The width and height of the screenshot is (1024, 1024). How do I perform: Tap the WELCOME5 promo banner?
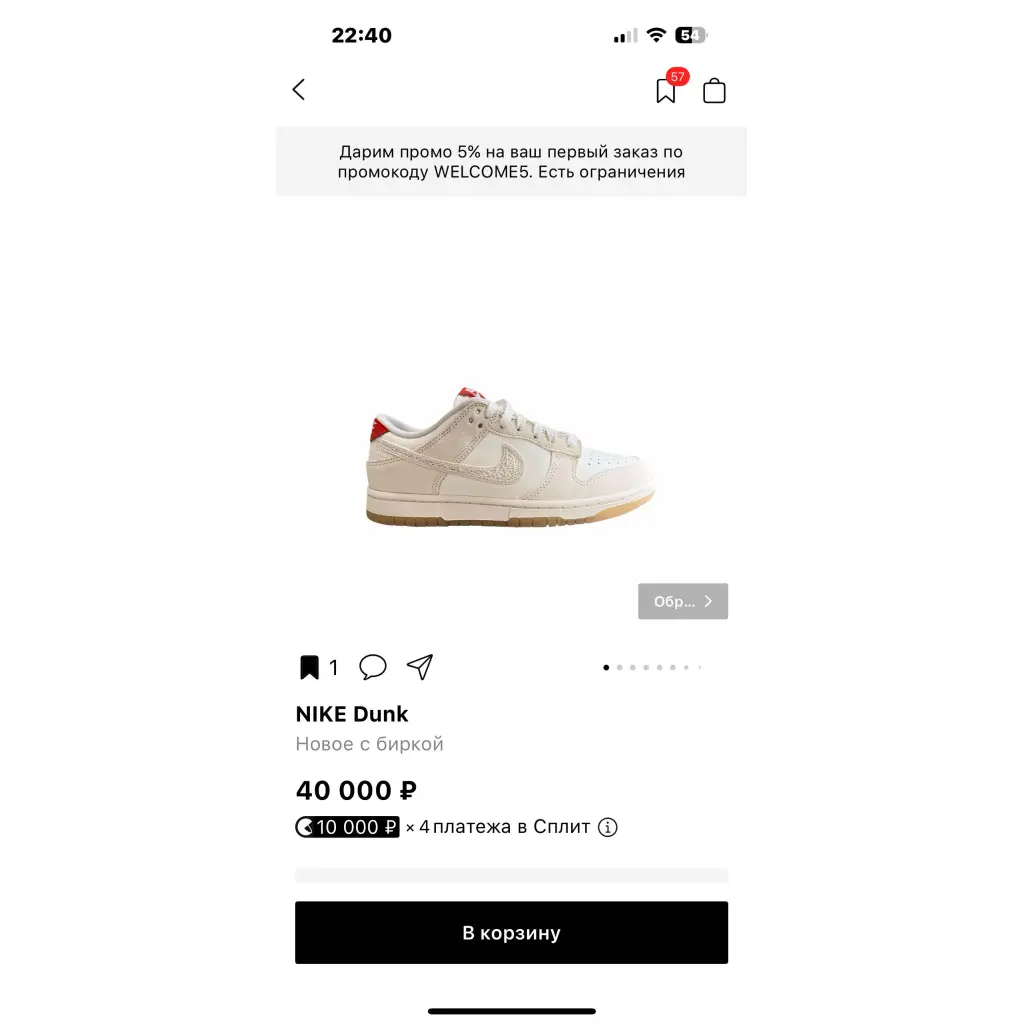click(511, 161)
